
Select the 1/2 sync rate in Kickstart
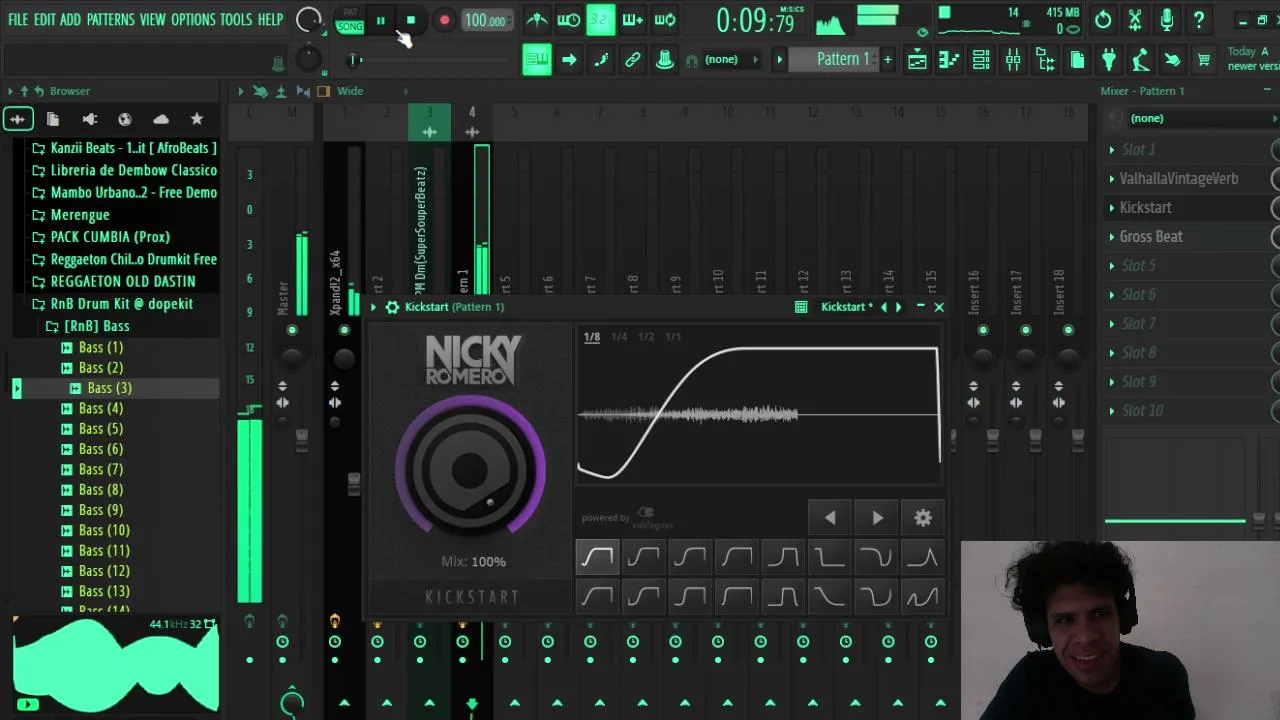[x=646, y=337]
